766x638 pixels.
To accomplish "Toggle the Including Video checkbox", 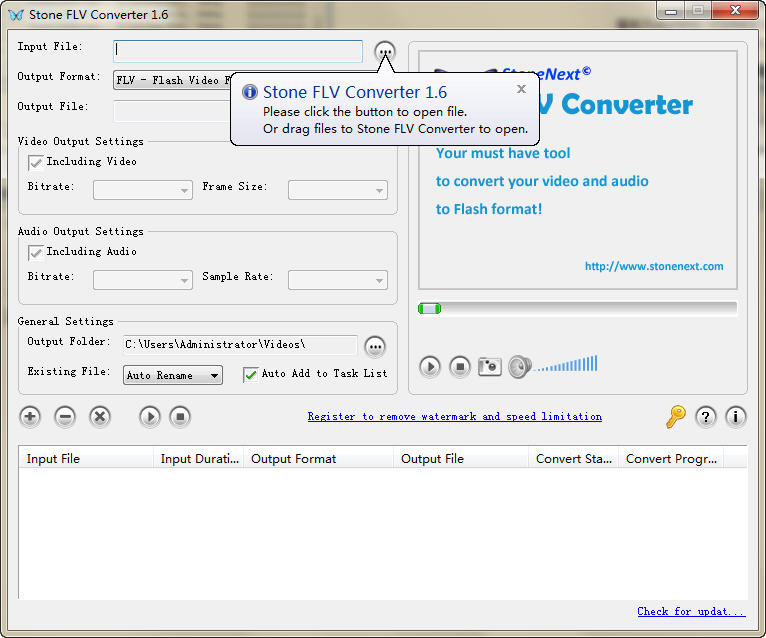I will 36,162.
